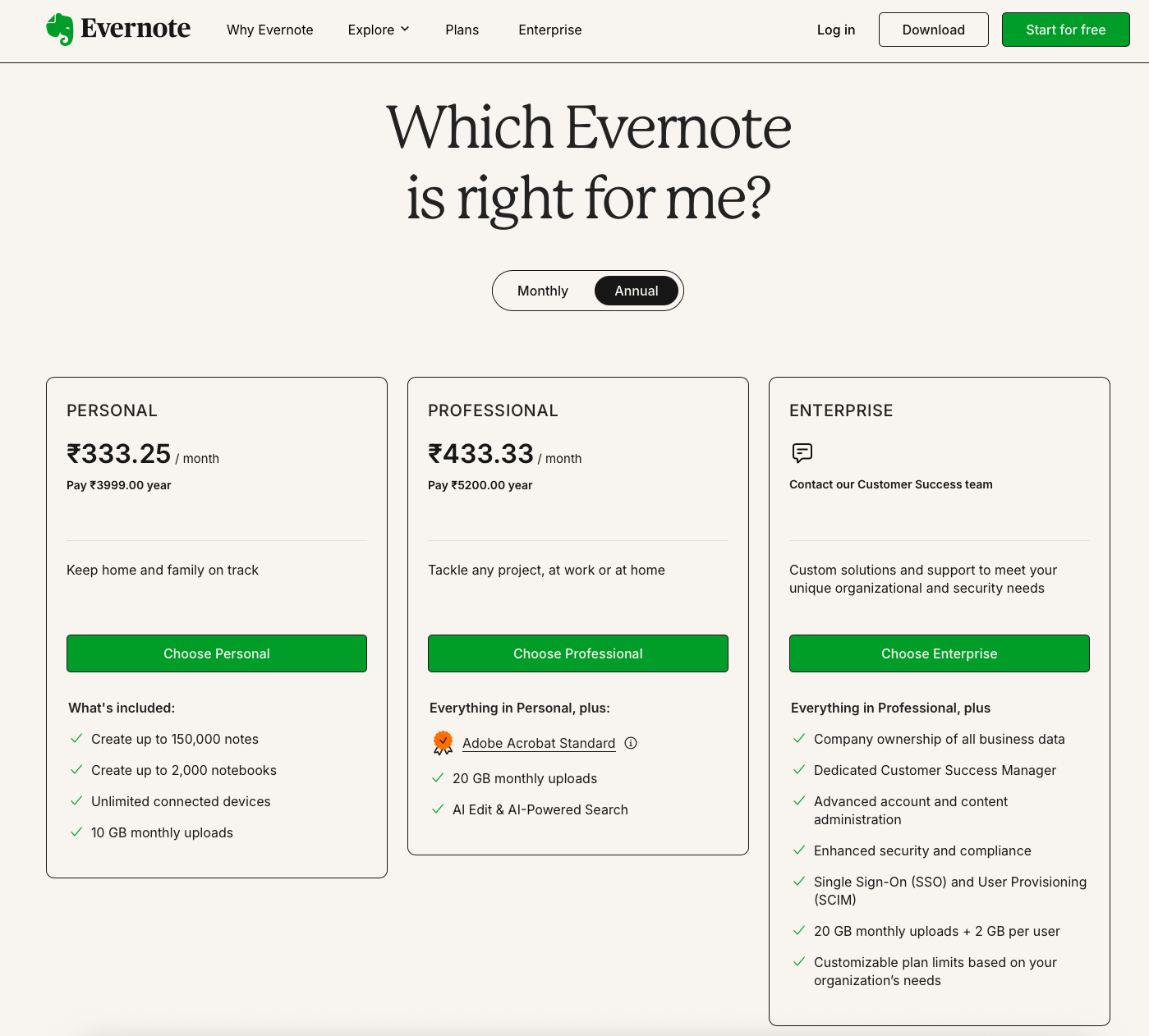1149x1036 pixels.
Task: Go to Plans in the navigation
Action: click(462, 30)
